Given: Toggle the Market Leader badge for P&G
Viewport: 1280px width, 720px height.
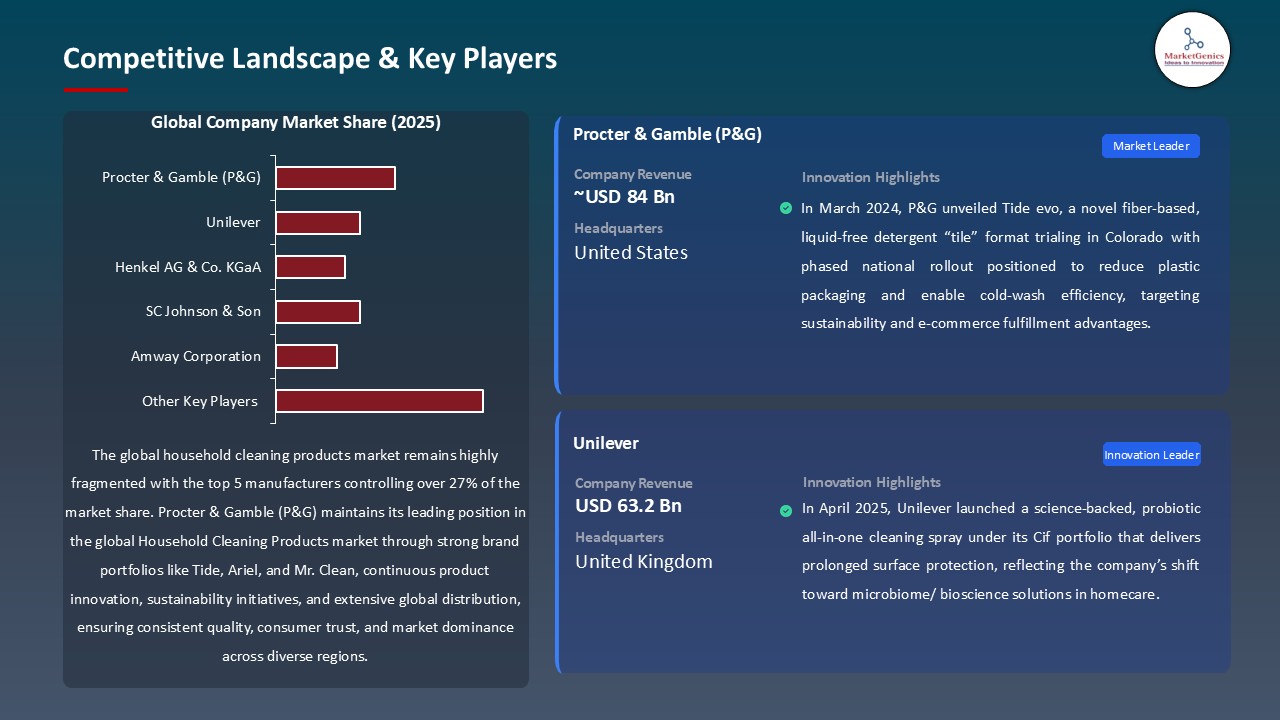Looking at the screenshot, I should 1150,146.
